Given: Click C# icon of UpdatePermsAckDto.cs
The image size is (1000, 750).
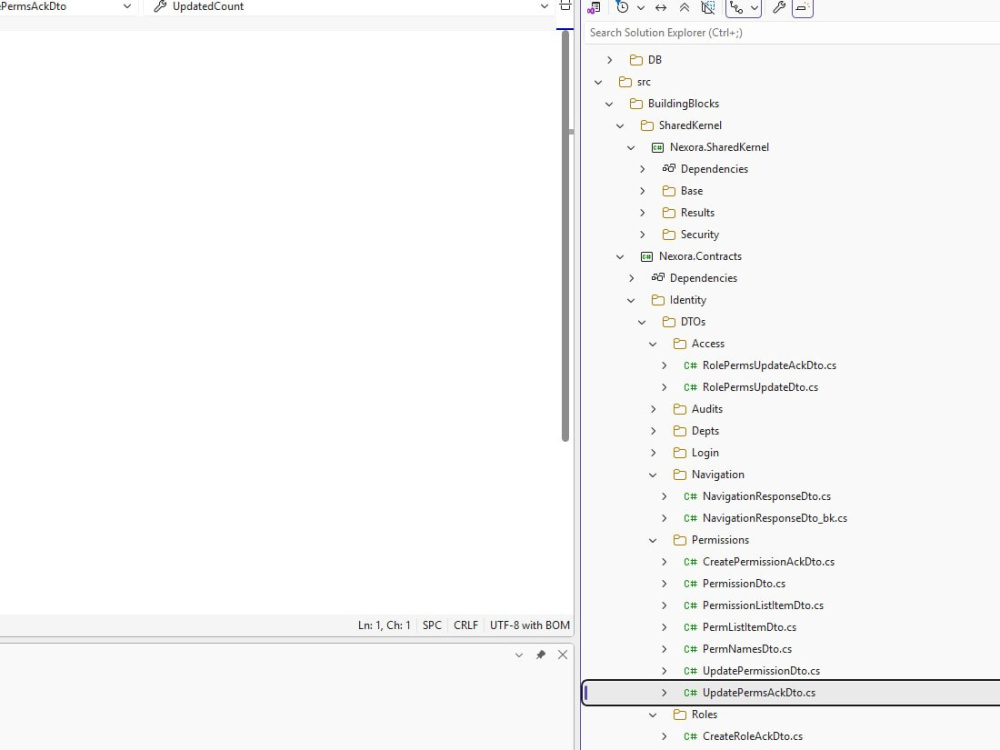Looking at the screenshot, I should coord(690,693).
